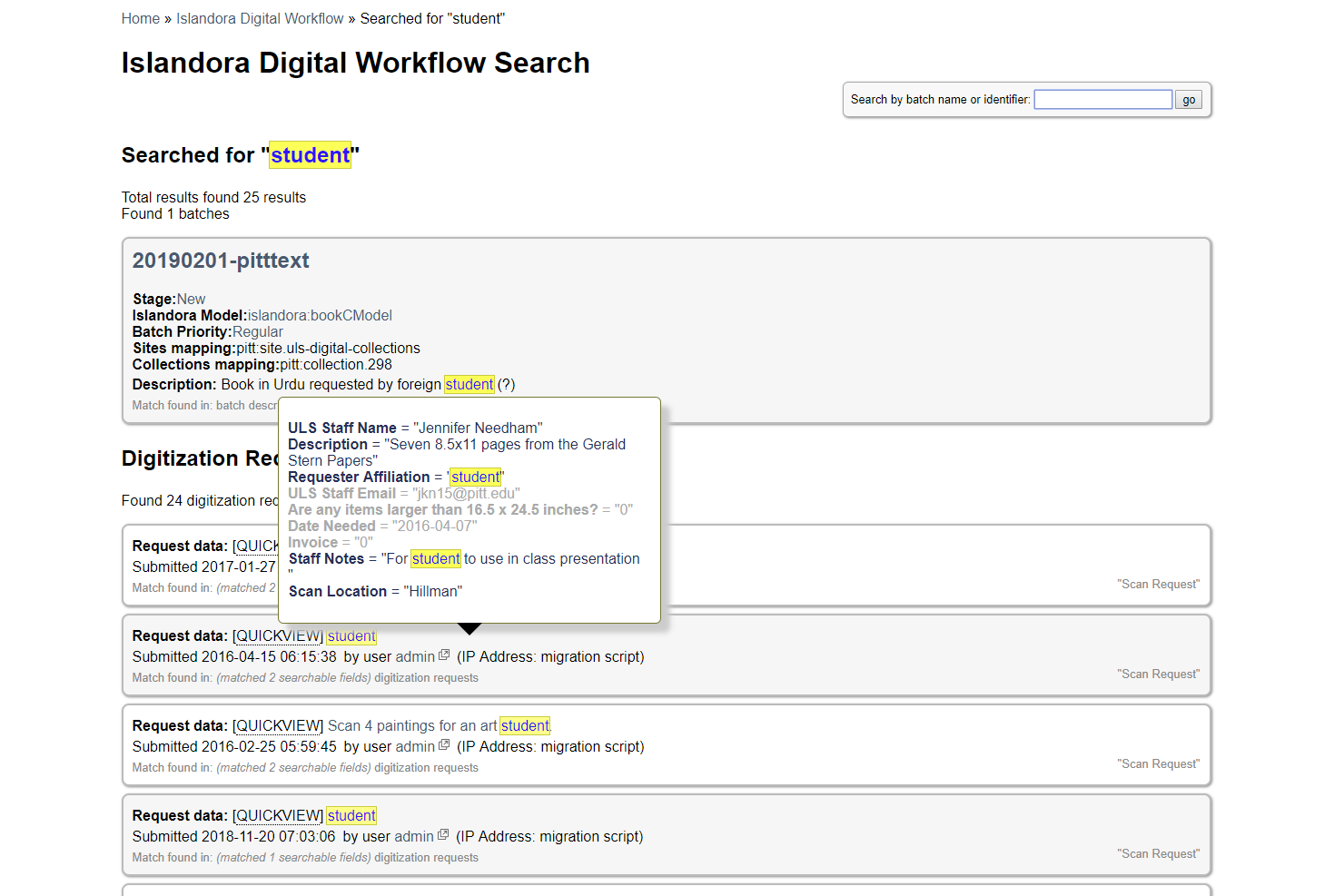Screen dimensions: 1344x896
Task: Click the 'Collections mapping' value pitt:collection.298
Action: (336, 364)
